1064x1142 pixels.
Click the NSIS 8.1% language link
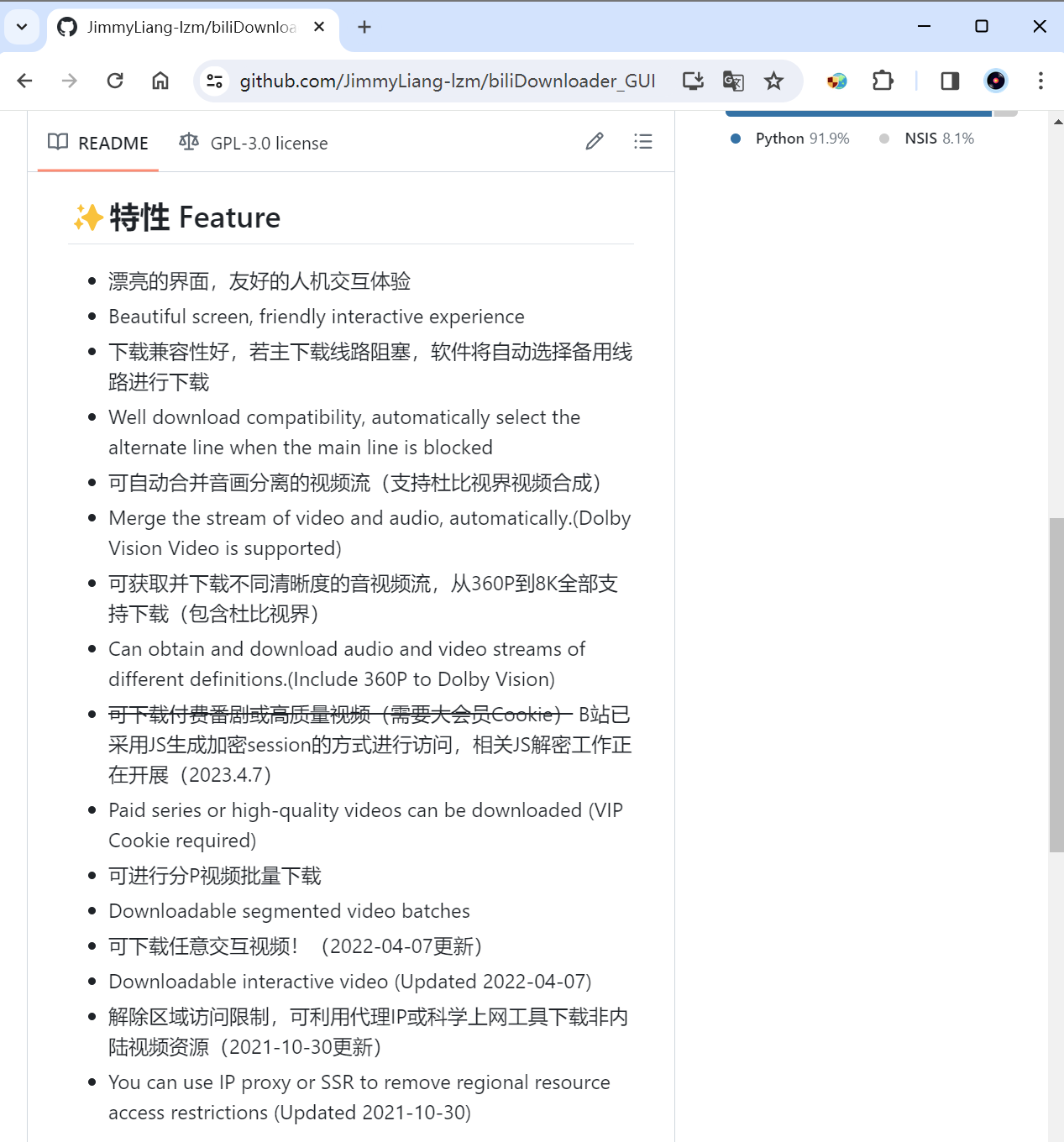pyautogui.click(x=927, y=139)
